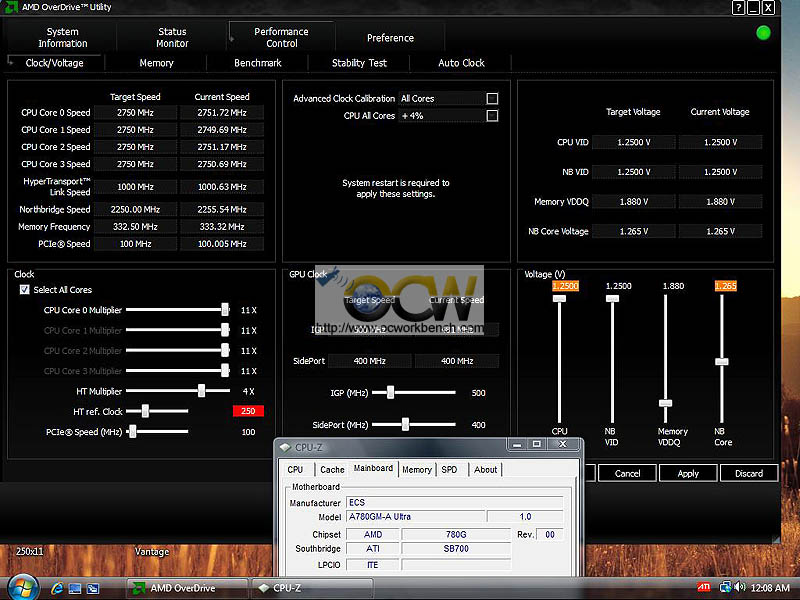Click the NB Core Voltage 1.265 V target field
The width and height of the screenshot is (800, 600).
pos(634,231)
